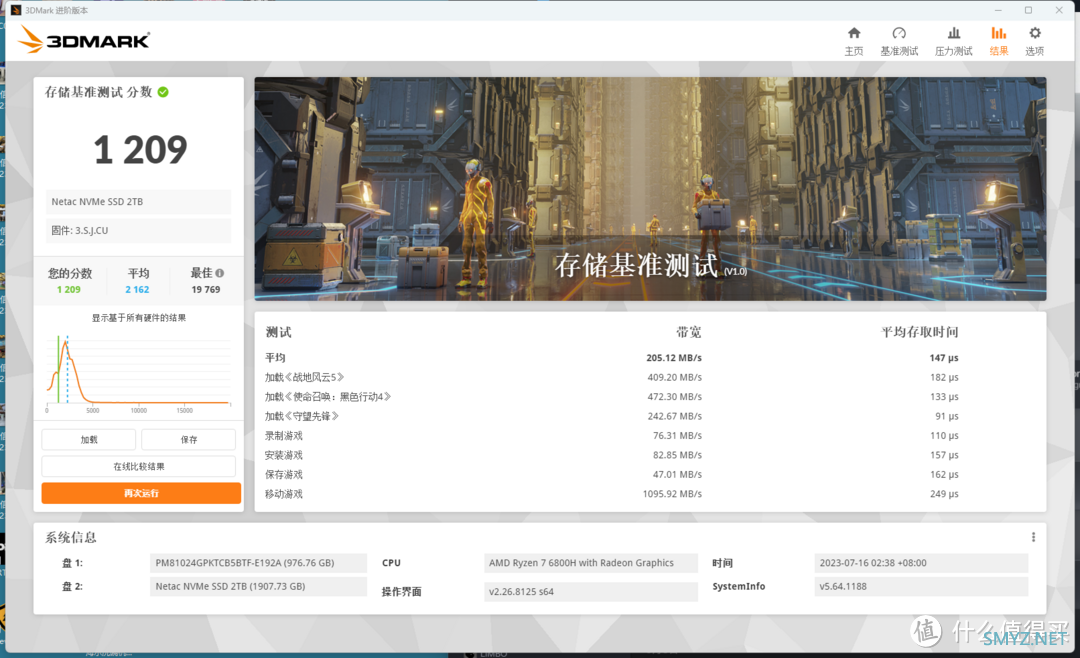Click the 保存 button

coord(189,440)
